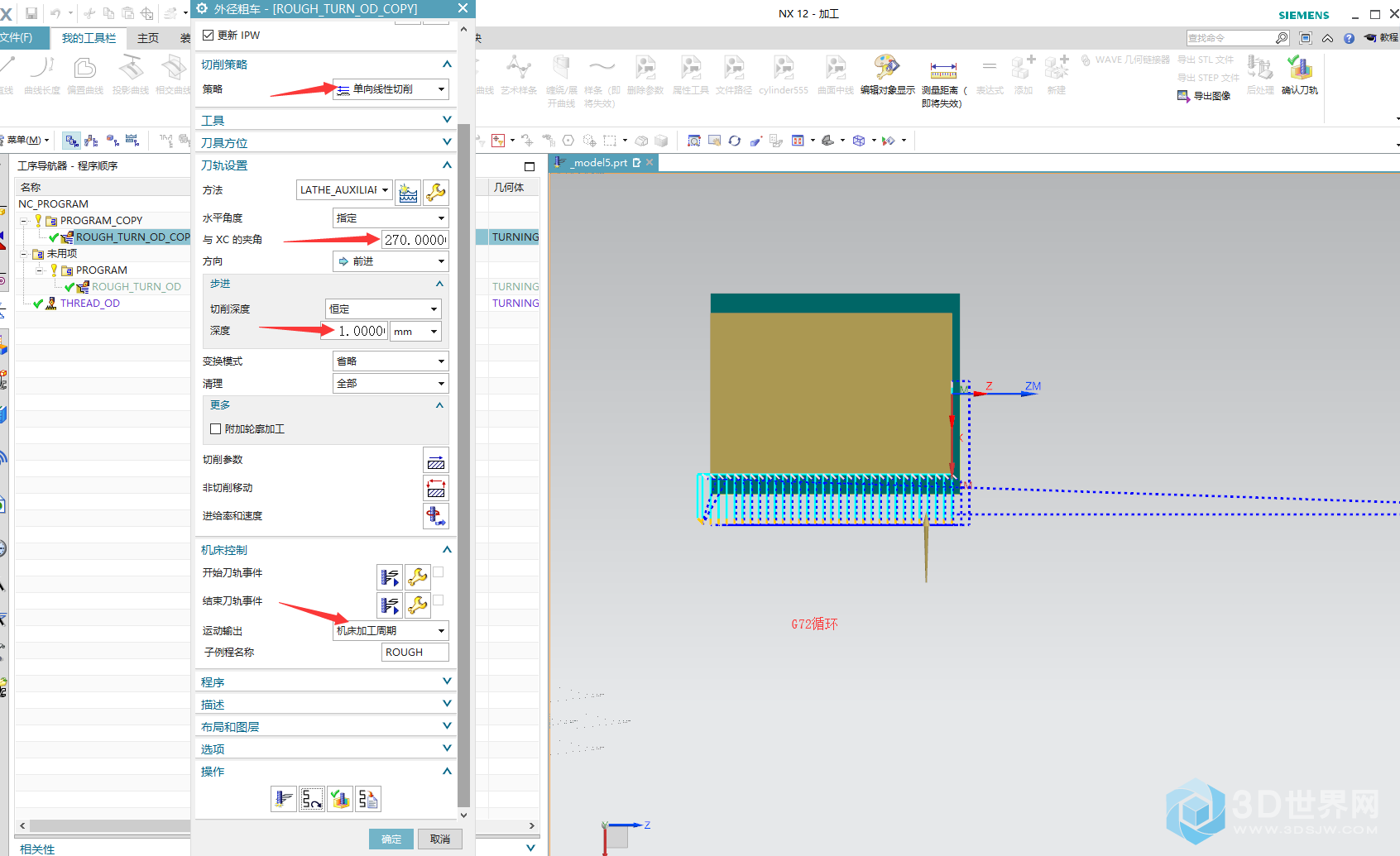Switch to My Toolbar (我的工具栏) tab
The height and width of the screenshot is (856, 1400).
(x=89, y=38)
